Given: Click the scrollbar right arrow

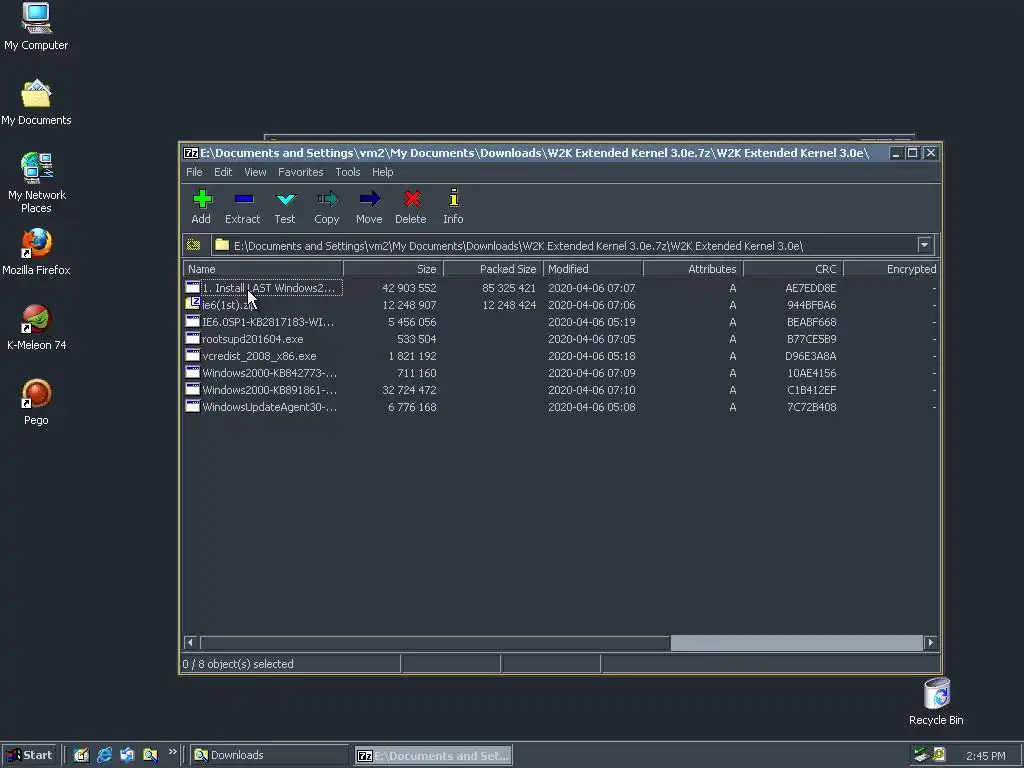Looking at the screenshot, I should 931,643.
